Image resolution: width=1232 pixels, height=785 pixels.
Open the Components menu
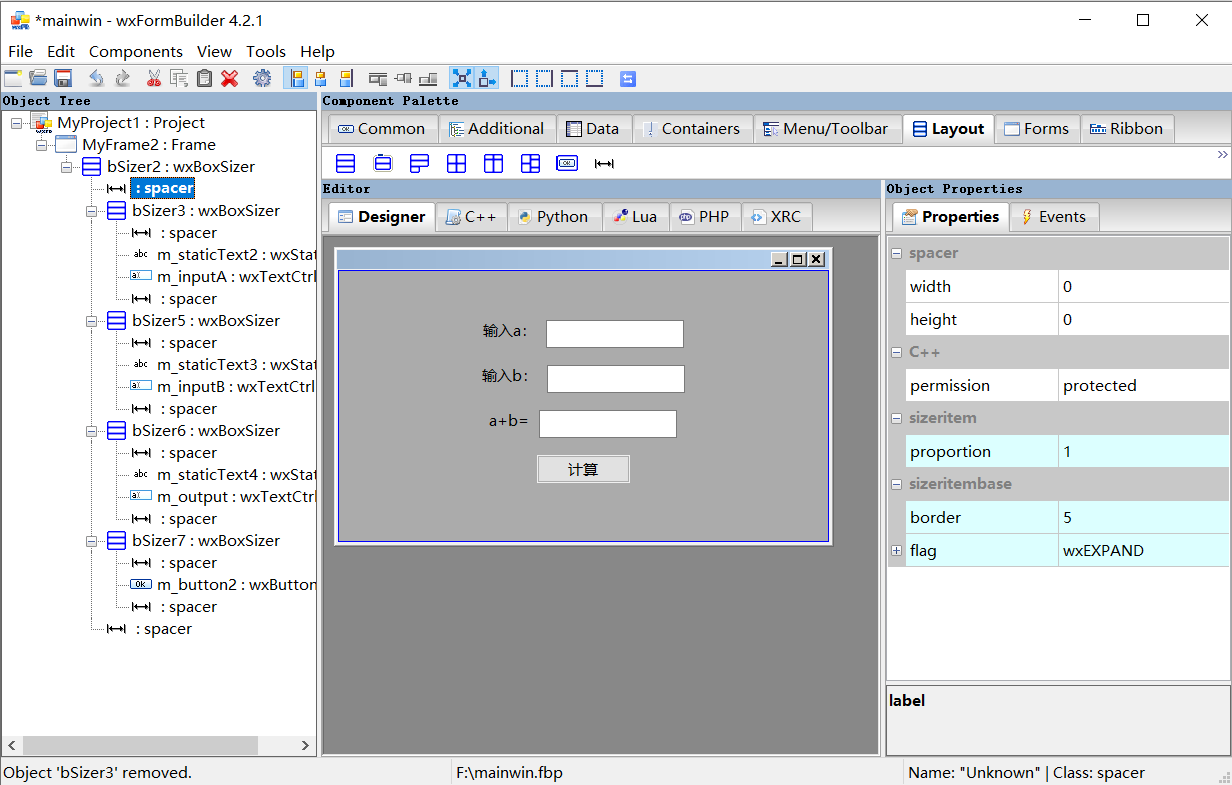click(x=135, y=51)
